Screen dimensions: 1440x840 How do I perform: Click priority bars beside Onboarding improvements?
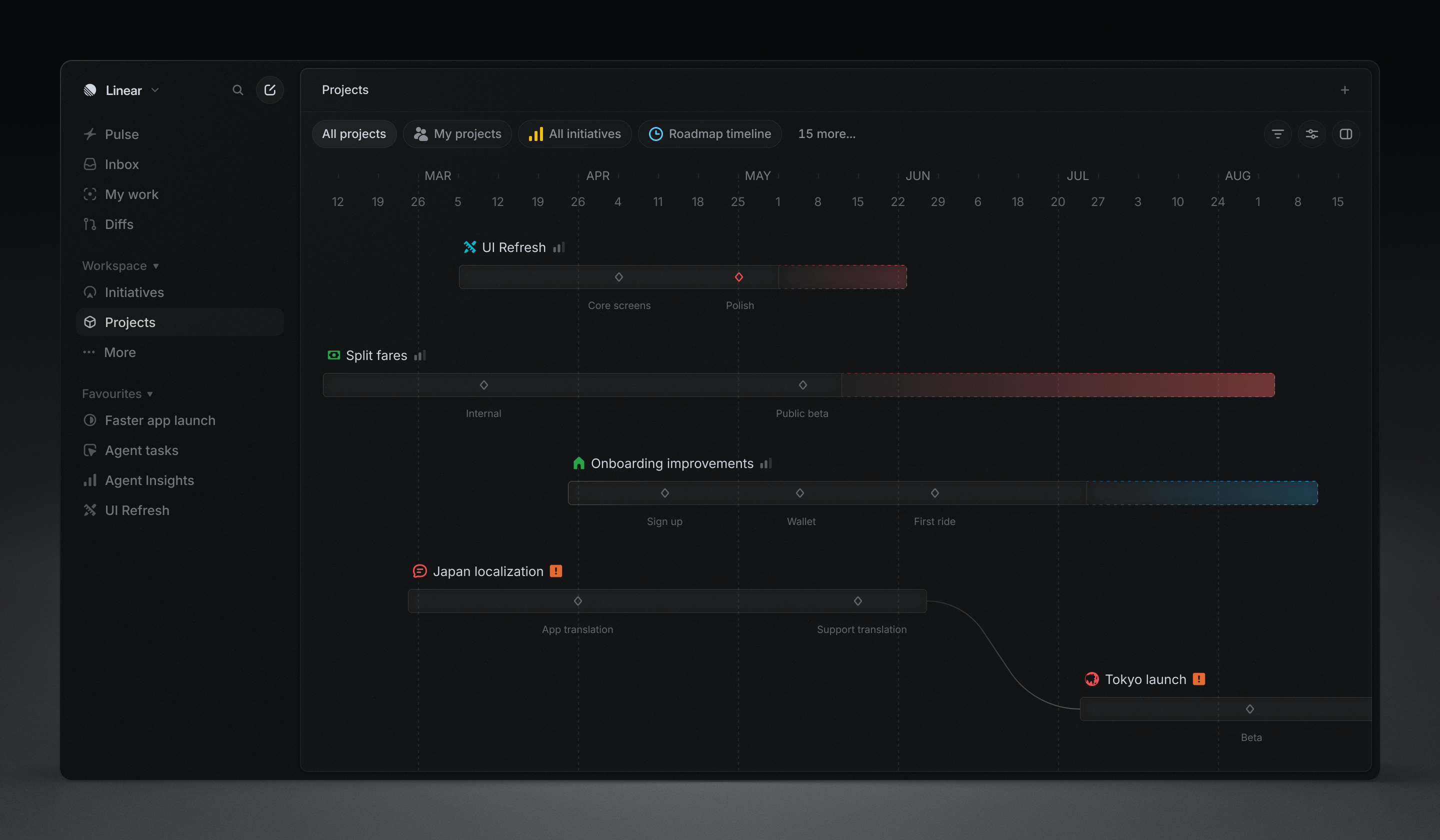(766, 463)
